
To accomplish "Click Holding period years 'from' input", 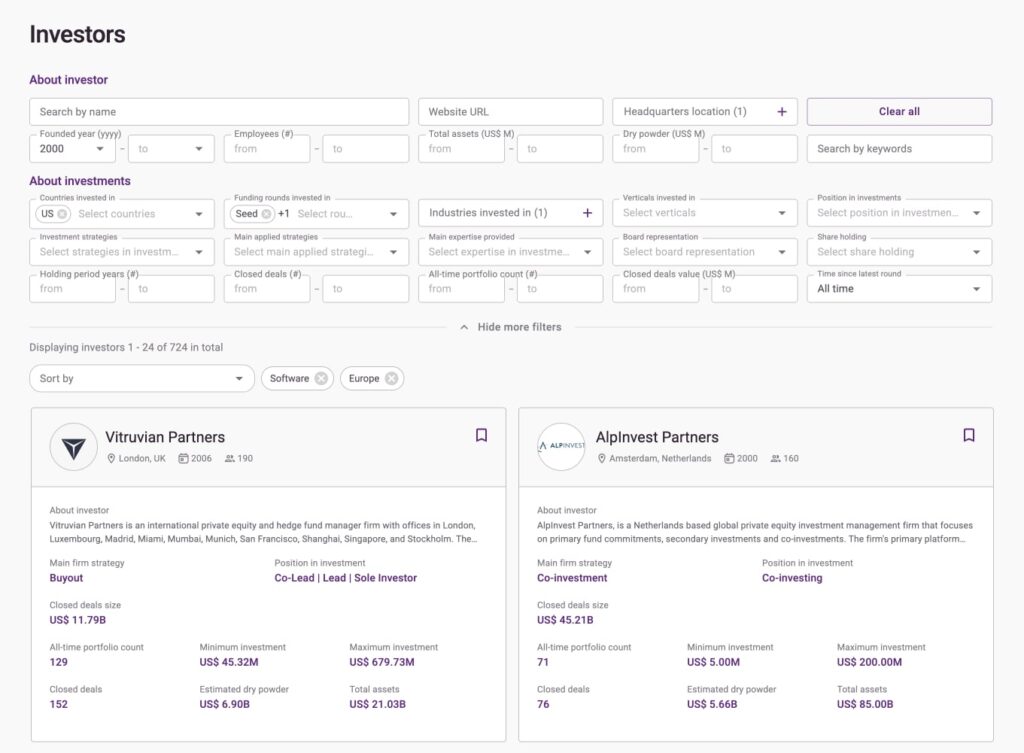I will click(72, 289).
